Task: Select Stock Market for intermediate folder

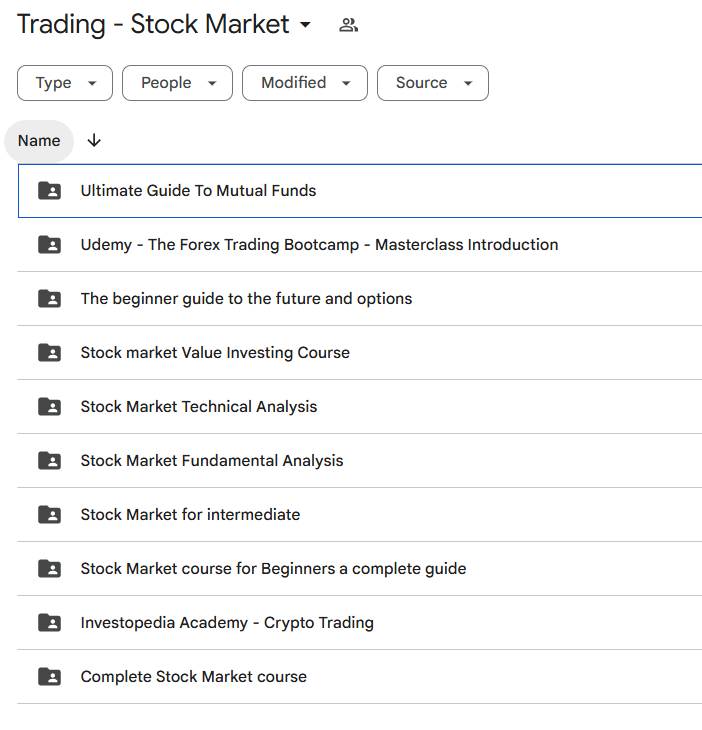Action: coord(359,515)
